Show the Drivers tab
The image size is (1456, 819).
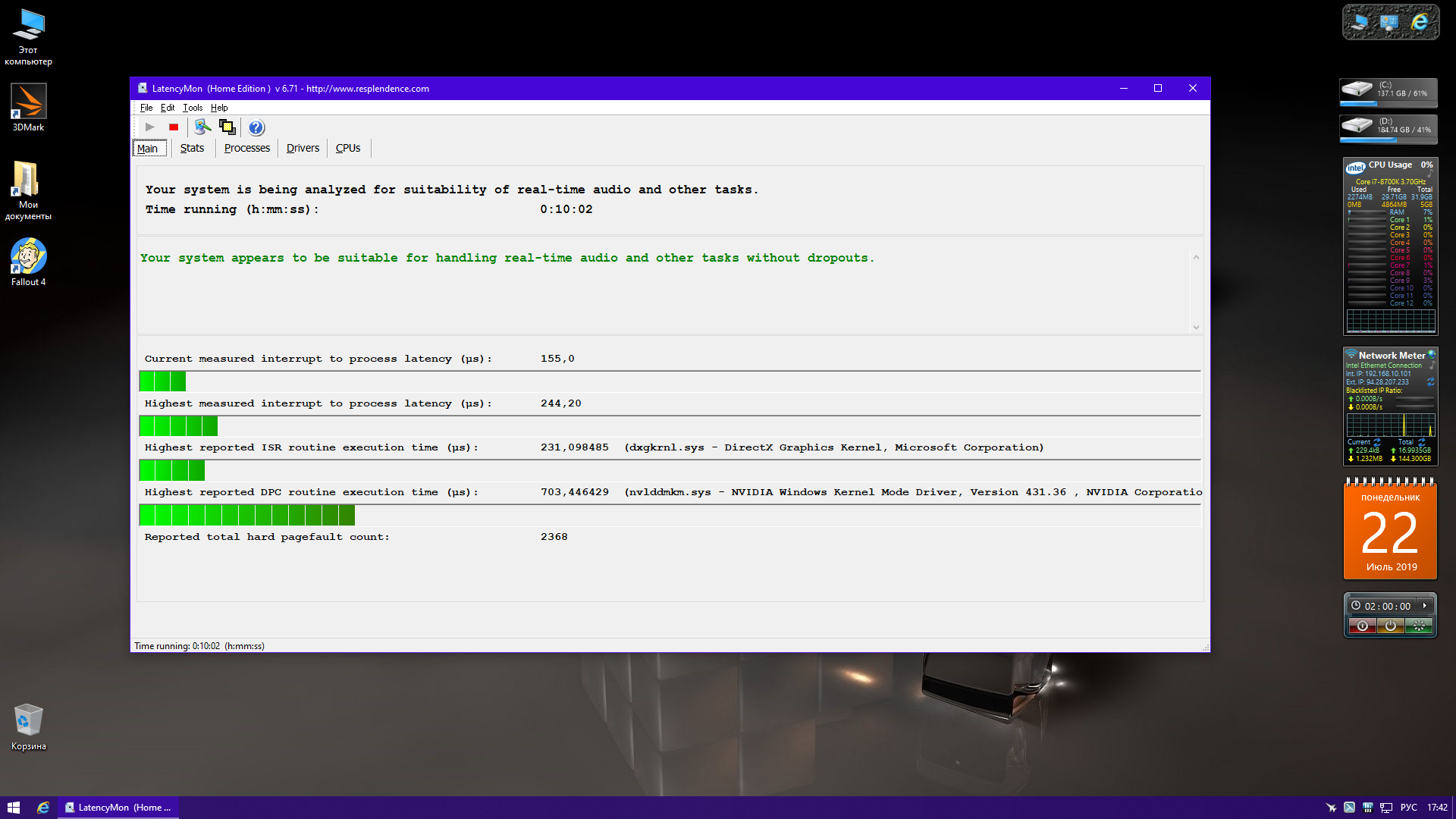pos(303,148)
